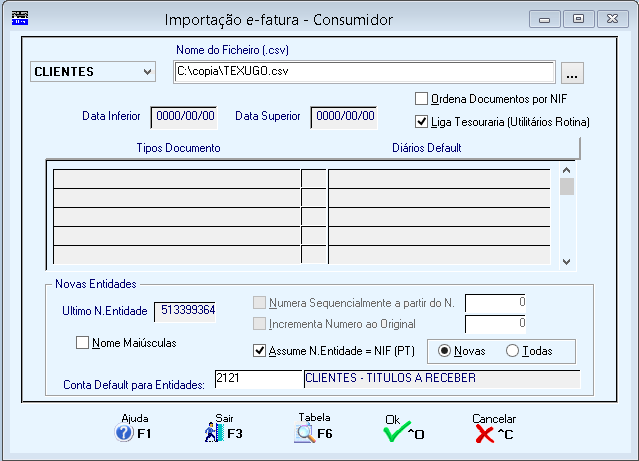Open the file browse button with ellipsis

(x=572, y=73)
